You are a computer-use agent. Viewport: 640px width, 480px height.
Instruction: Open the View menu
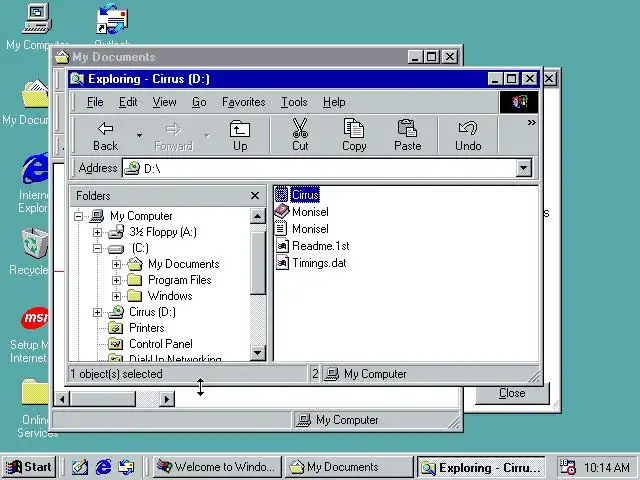tap(164, 102)
